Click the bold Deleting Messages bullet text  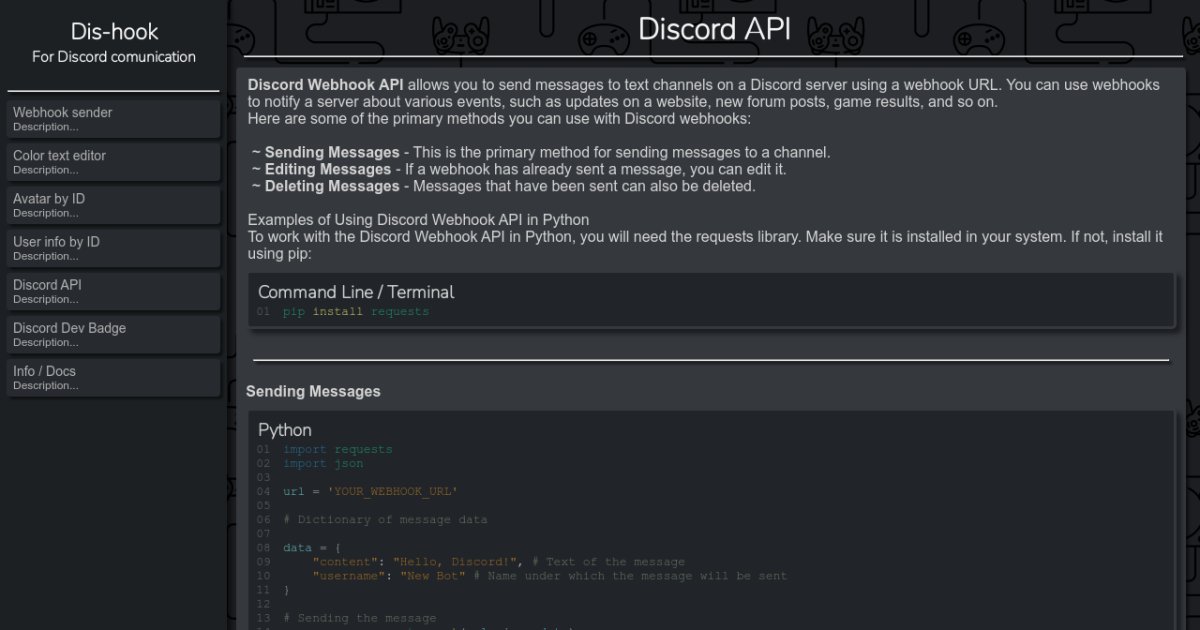(x=331, y=186)
